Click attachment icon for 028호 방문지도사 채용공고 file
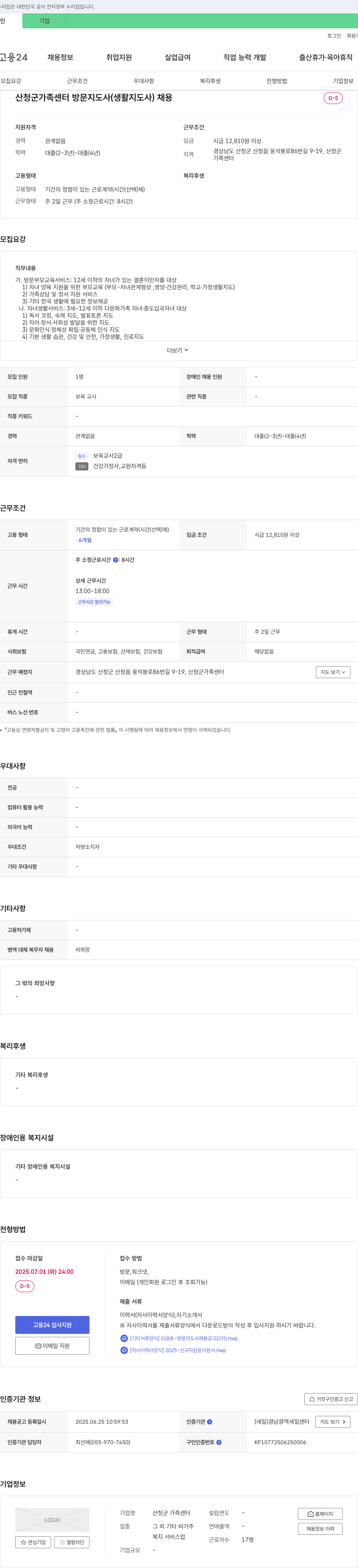Screen dimensions: 358x1568 [x=124, y=1338]
